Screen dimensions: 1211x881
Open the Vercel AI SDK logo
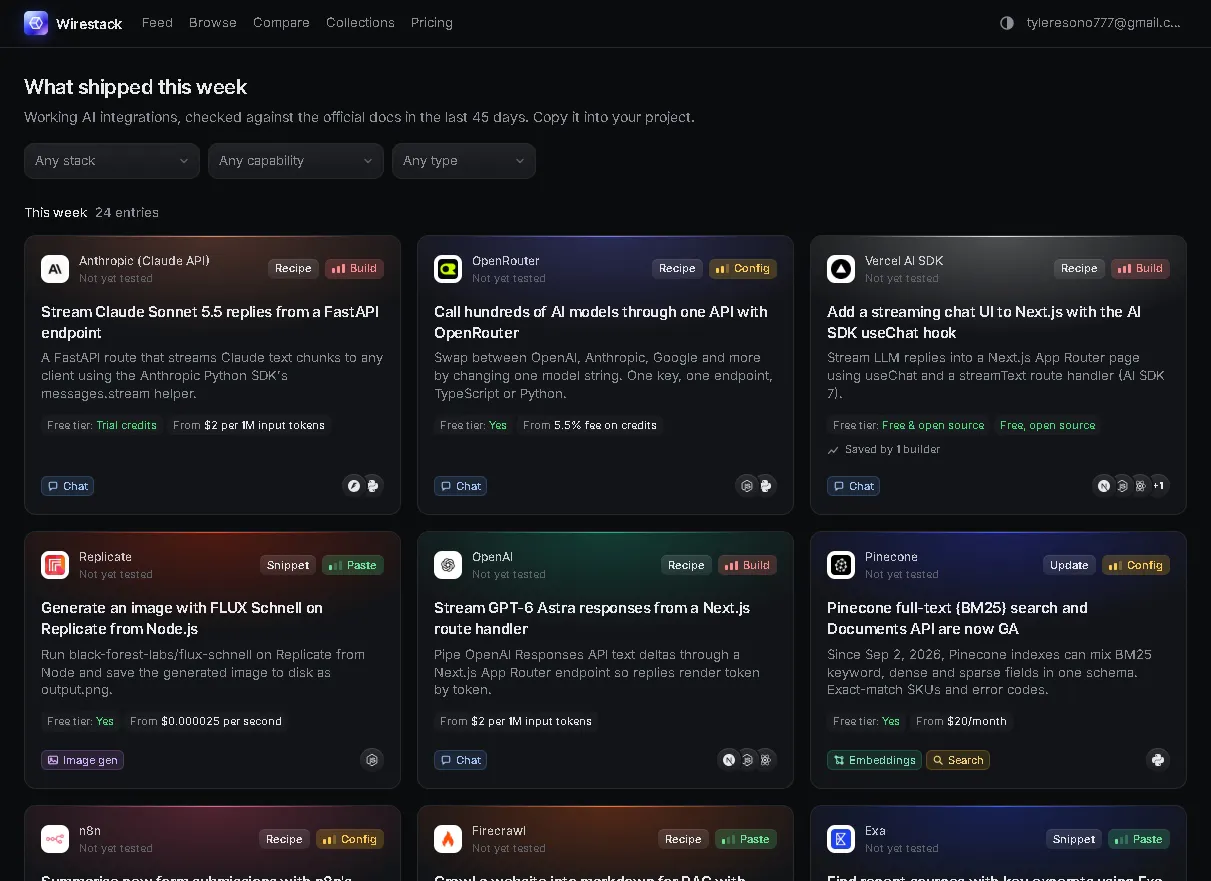point(841,269)
